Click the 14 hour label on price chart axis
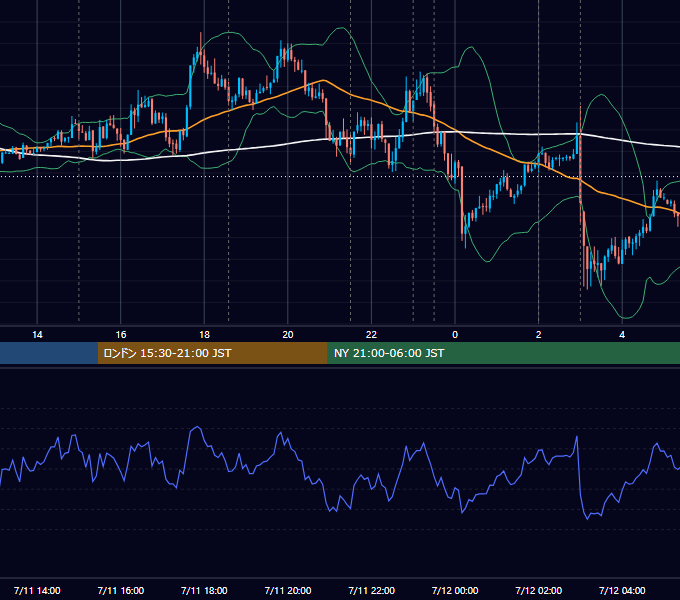This screenshot has height=600, width=680. point(37,335)
